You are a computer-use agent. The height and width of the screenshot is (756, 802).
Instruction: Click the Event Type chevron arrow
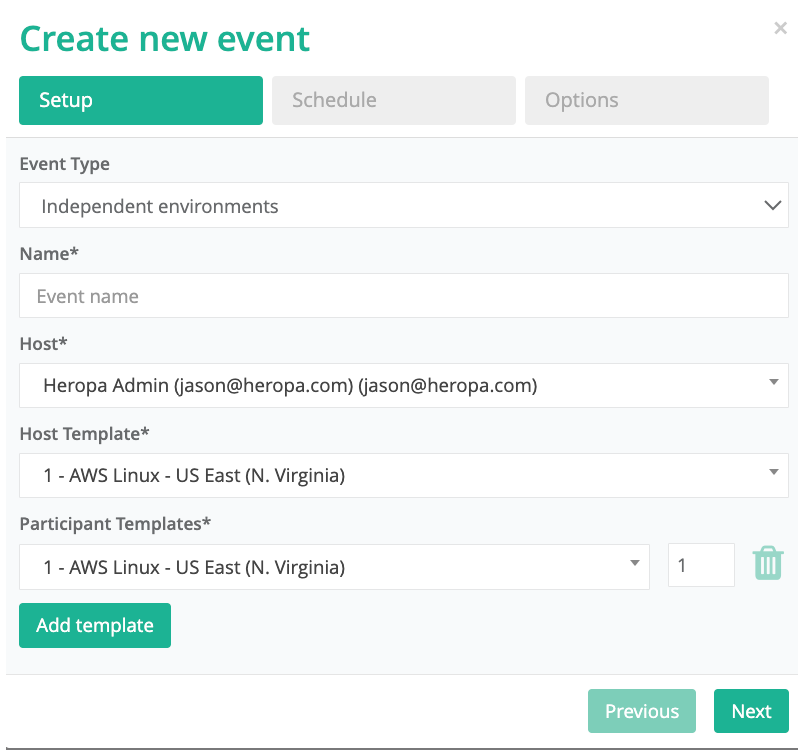click(x=772, y=206)
